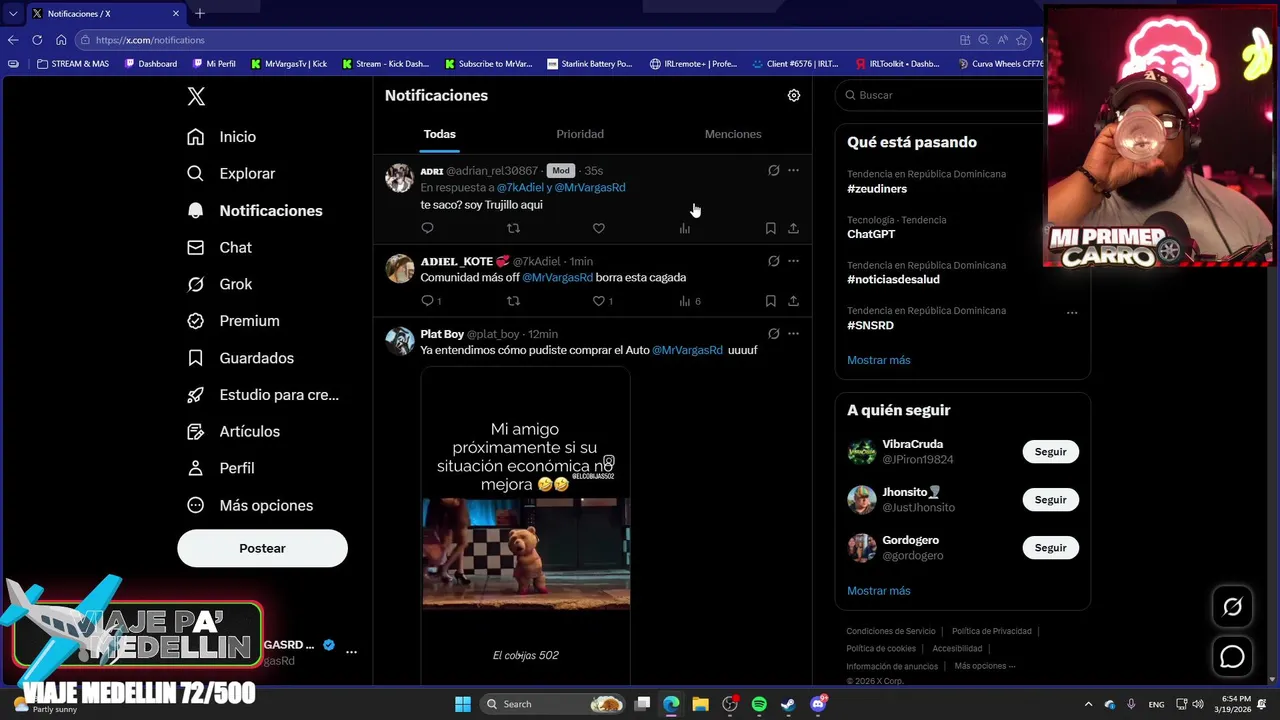Viewport: 1280px width, 720px height.
Task: Open Explorar in the sidebar
Action: pos(231,173)
